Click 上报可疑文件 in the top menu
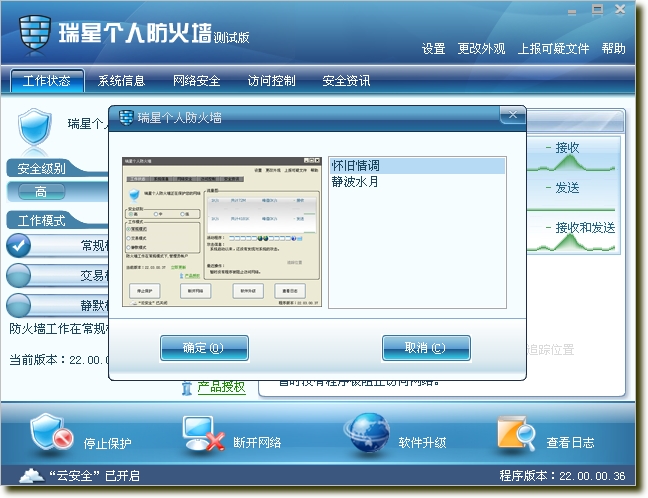 pyautogui.click(x=553, y=49)
